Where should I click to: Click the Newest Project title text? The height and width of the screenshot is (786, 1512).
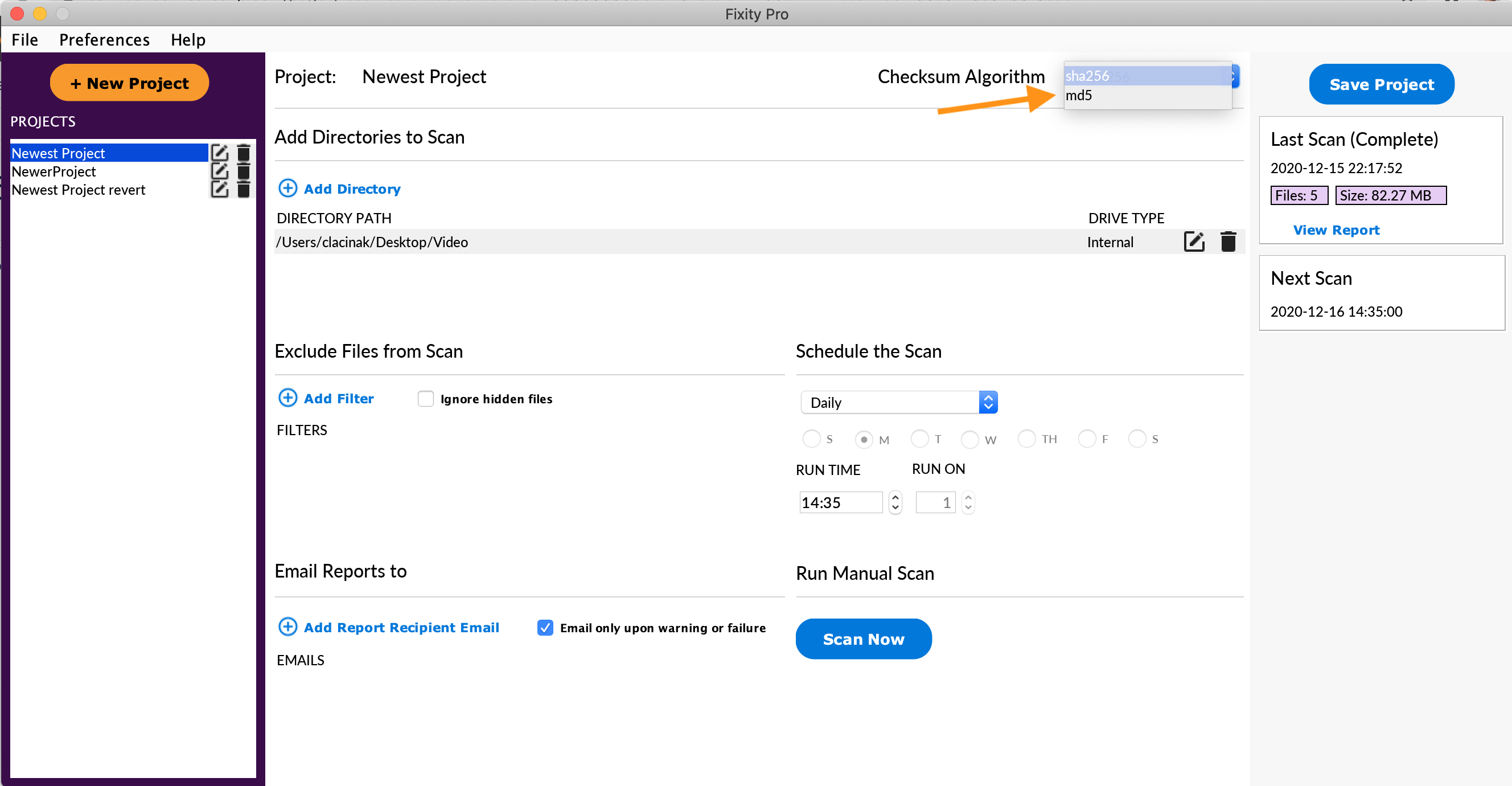click(x=424, y=77)
